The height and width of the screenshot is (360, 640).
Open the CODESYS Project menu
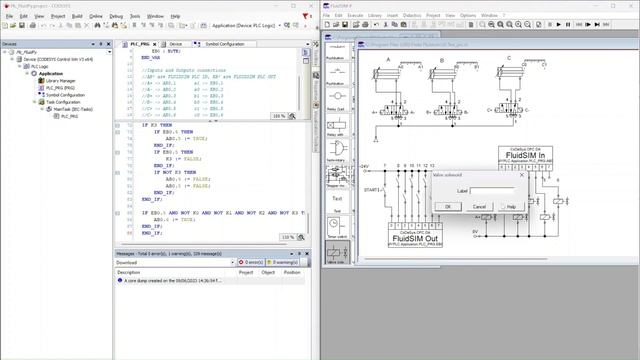[58, 16]
